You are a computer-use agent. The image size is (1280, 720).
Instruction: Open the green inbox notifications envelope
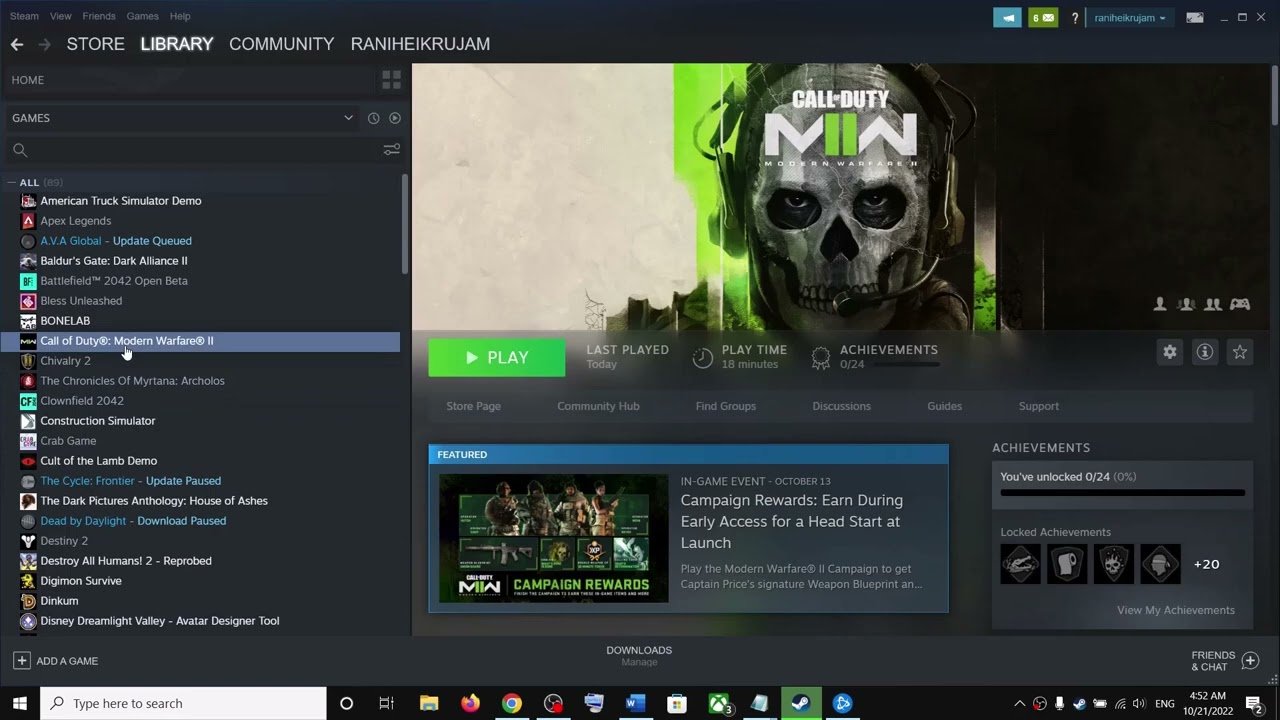pyautogui.click(x=1043, y=17)
